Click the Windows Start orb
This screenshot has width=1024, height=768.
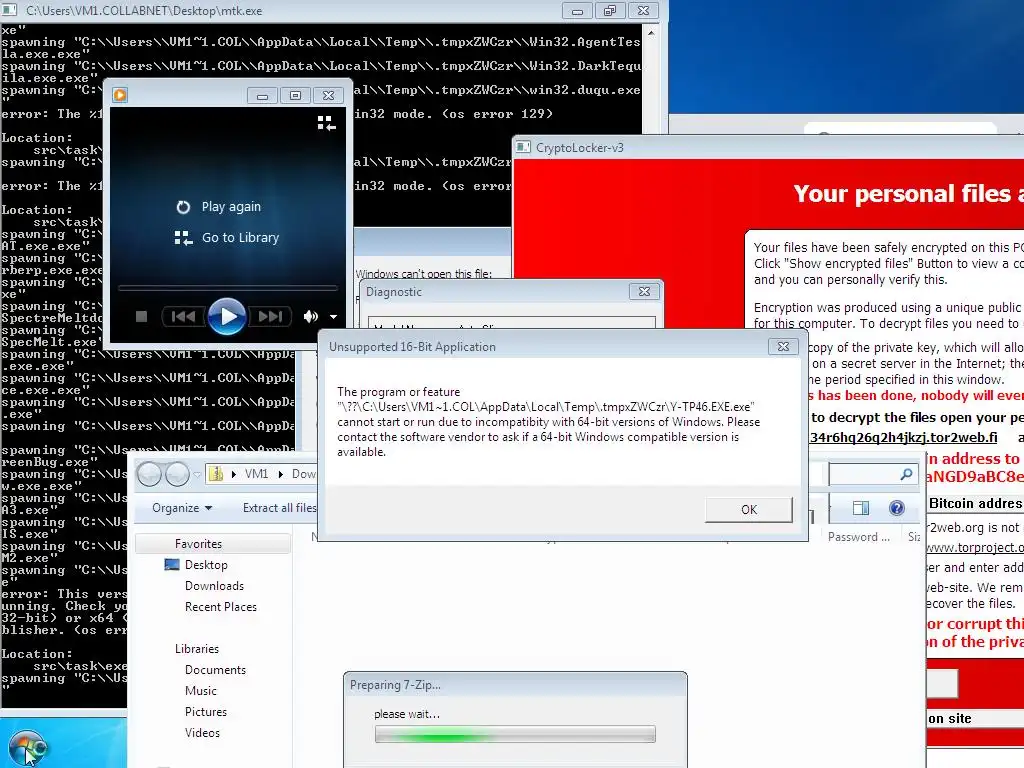pyautogui.click(x=27, y=748)
